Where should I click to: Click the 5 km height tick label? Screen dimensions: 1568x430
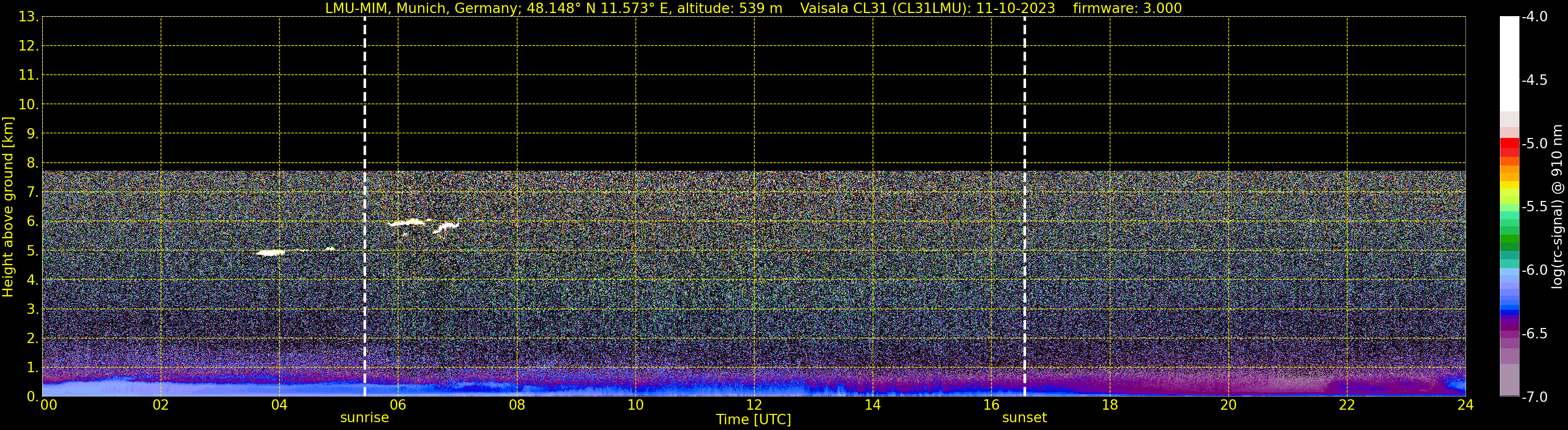[32, 251]
